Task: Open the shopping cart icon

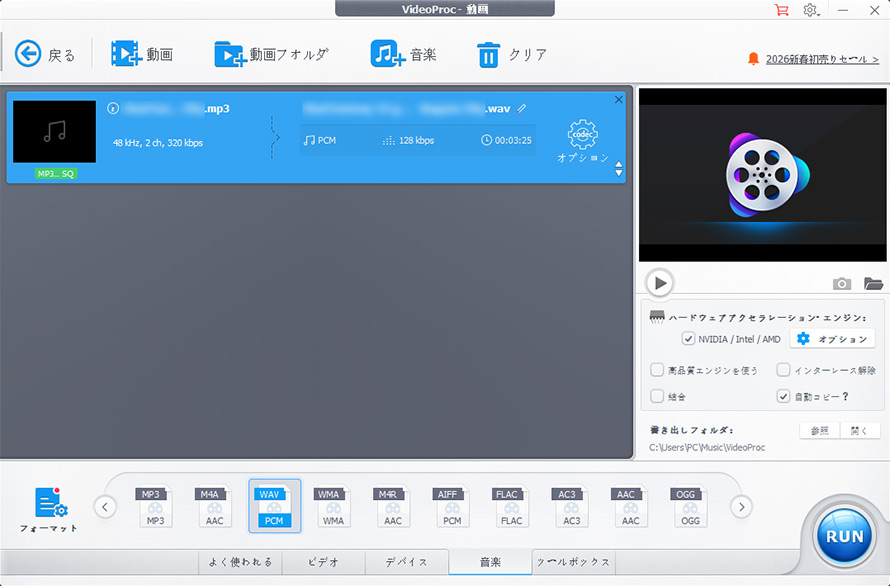Action: (782, 10)
